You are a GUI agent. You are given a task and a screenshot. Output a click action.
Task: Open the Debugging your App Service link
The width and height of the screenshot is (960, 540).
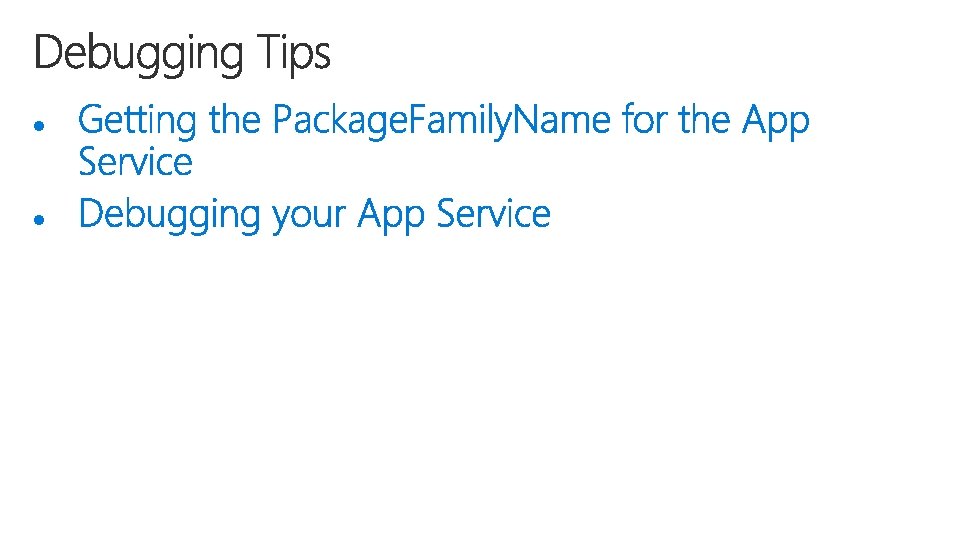click(x=314, y=215)
